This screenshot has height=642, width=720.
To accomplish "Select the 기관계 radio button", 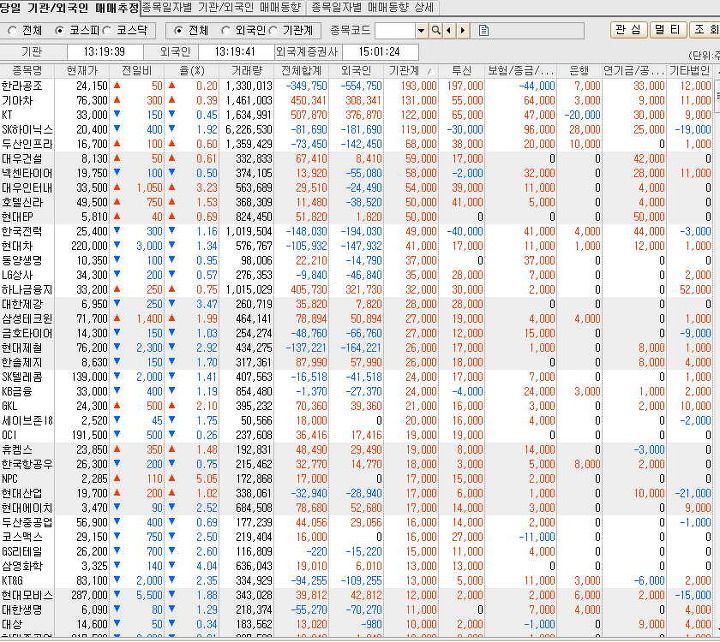I will [x=273, y=31].
